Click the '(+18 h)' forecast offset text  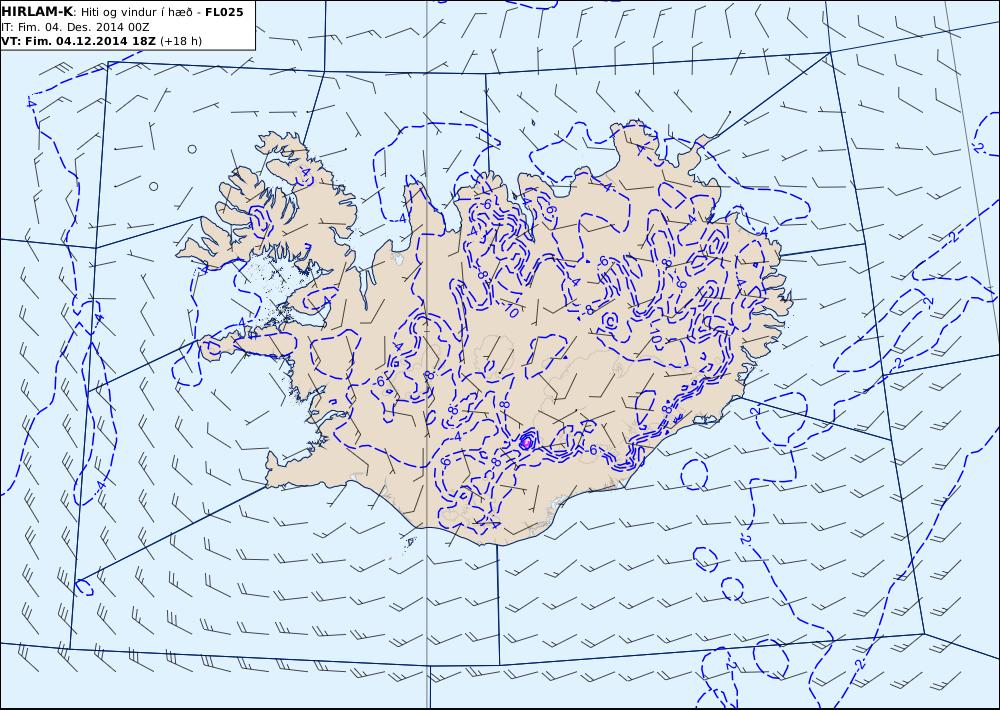(181, 41)
